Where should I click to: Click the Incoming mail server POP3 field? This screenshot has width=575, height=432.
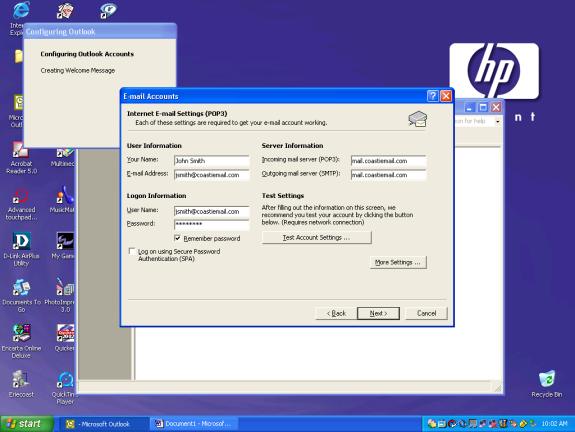(x=388, y=161)
